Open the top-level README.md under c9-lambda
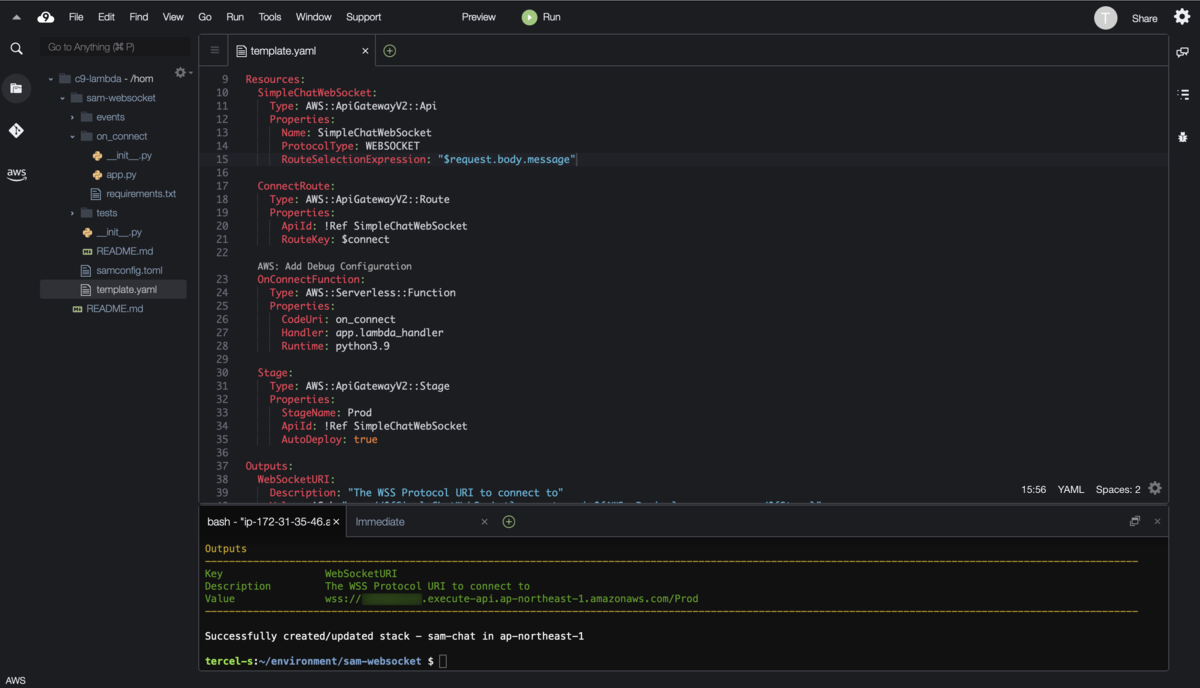The height and width of the screenshot is (688, 1200). 114,309
